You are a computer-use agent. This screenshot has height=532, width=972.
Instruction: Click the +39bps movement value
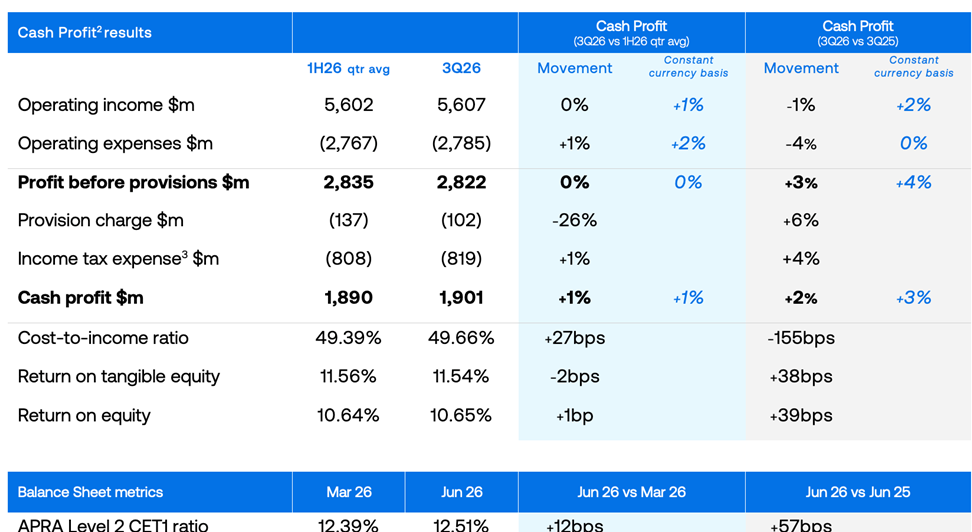(x=801, y=416)
